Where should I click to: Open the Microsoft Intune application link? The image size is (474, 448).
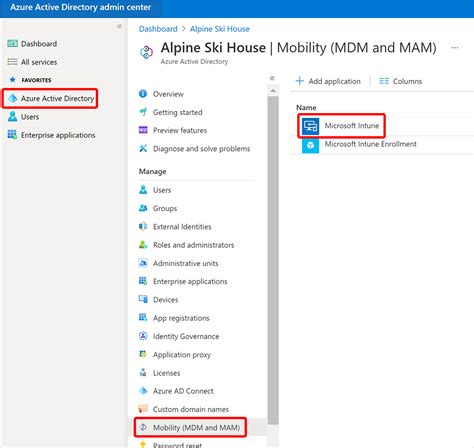click(352, 126)
